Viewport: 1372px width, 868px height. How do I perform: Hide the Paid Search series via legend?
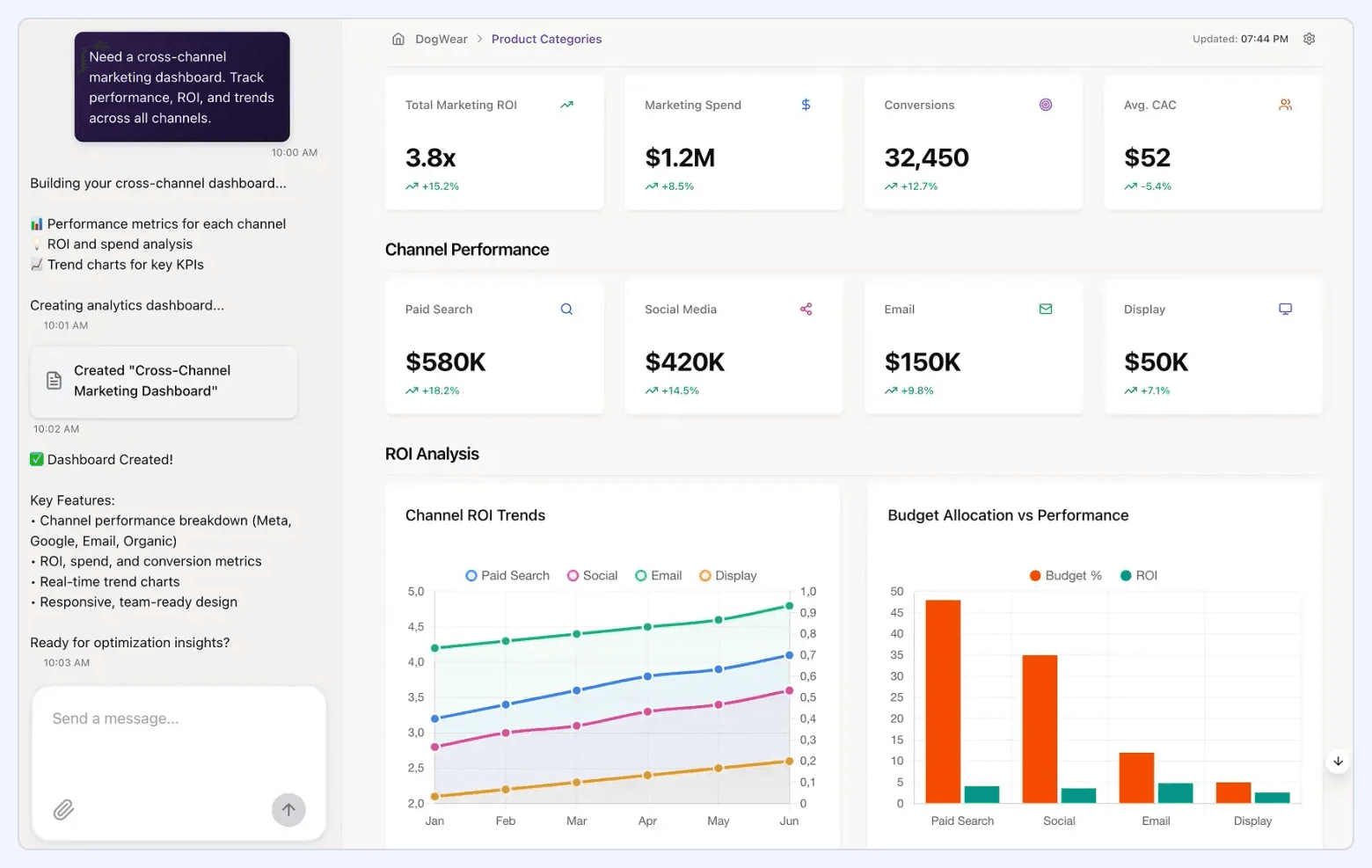point(507,575)
